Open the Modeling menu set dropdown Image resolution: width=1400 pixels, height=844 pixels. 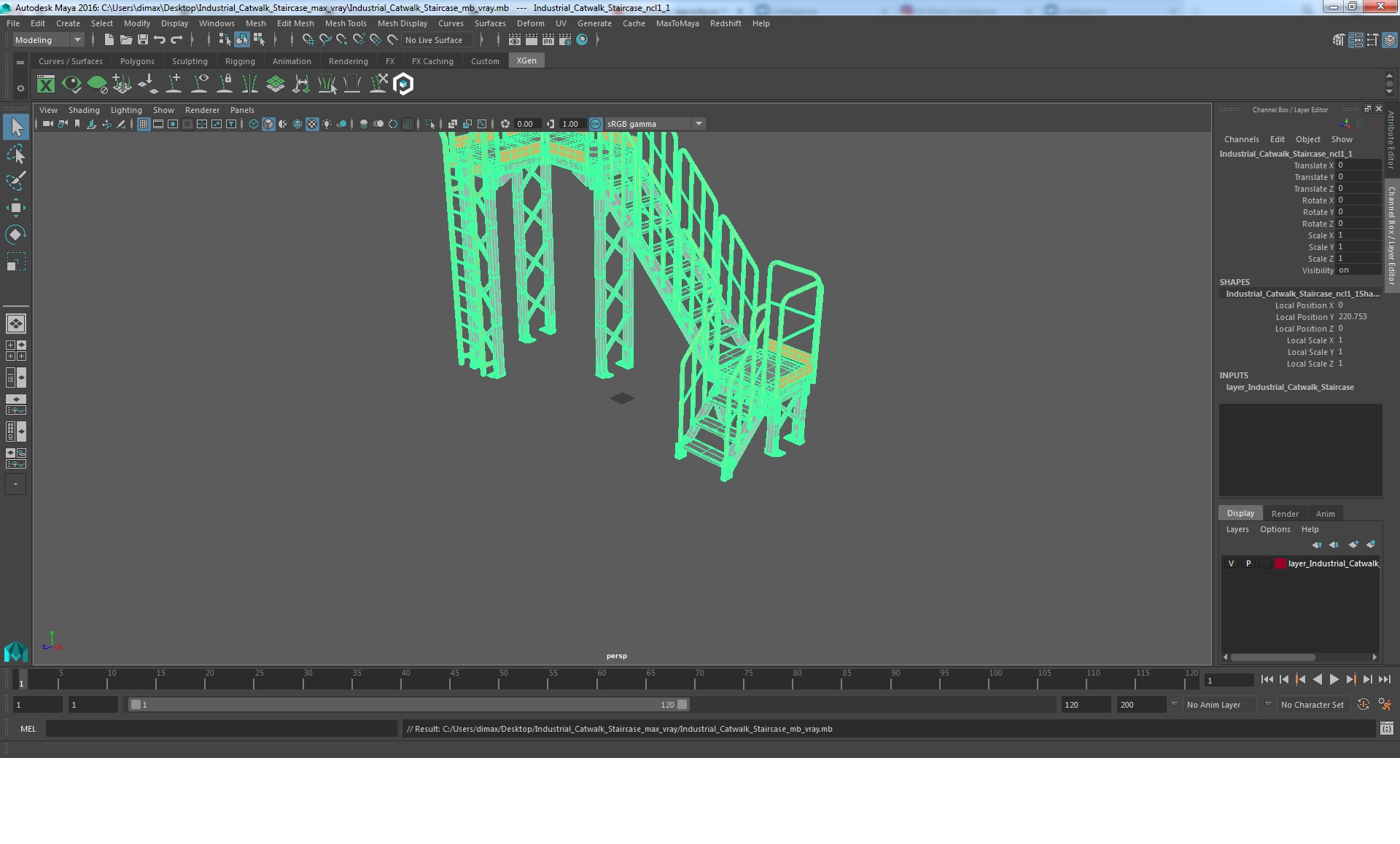[49, 40]
